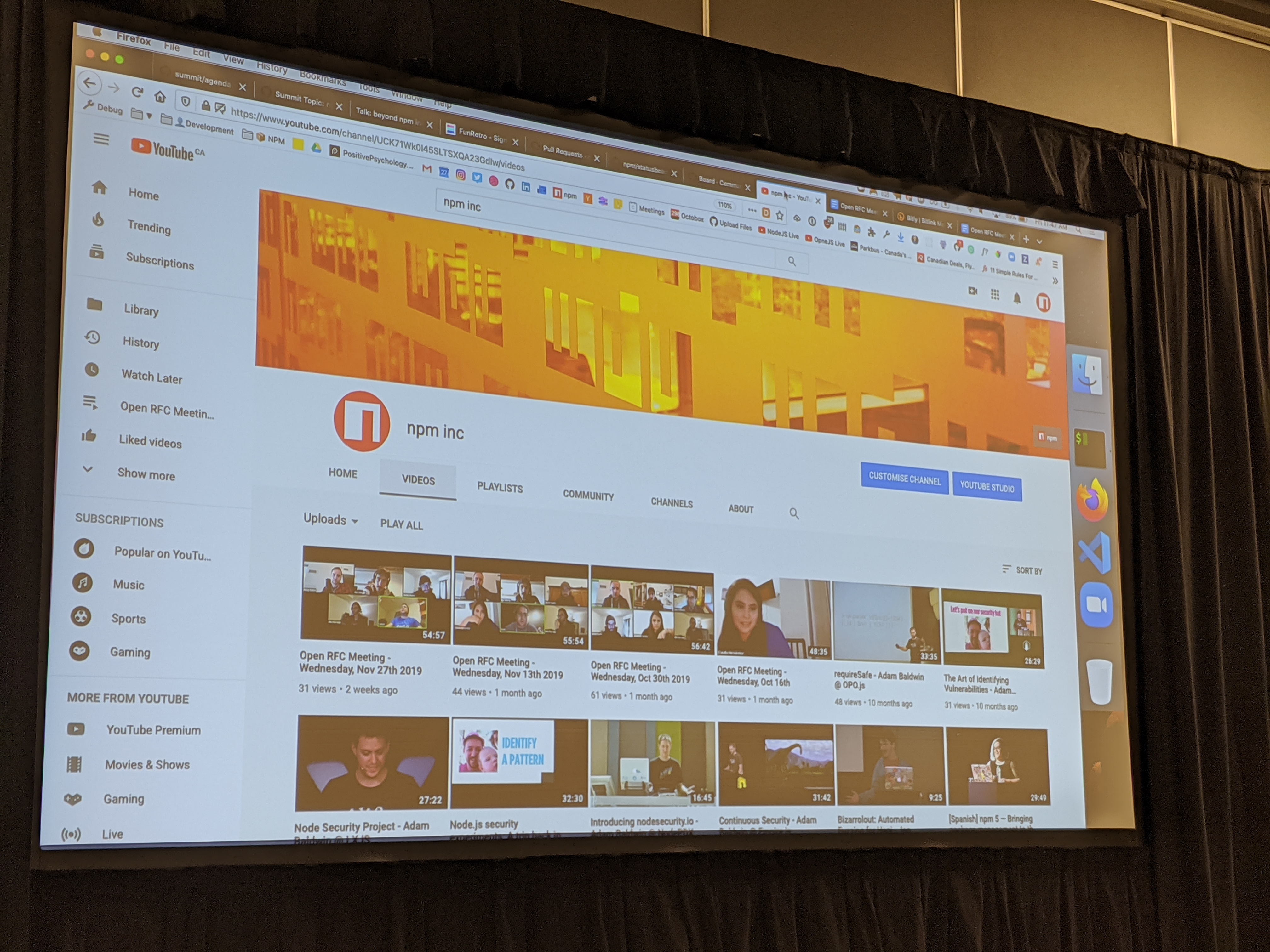
Task: Click the YouTube search magnifier button
Action: pyautogui.click(x=791, y=261)
